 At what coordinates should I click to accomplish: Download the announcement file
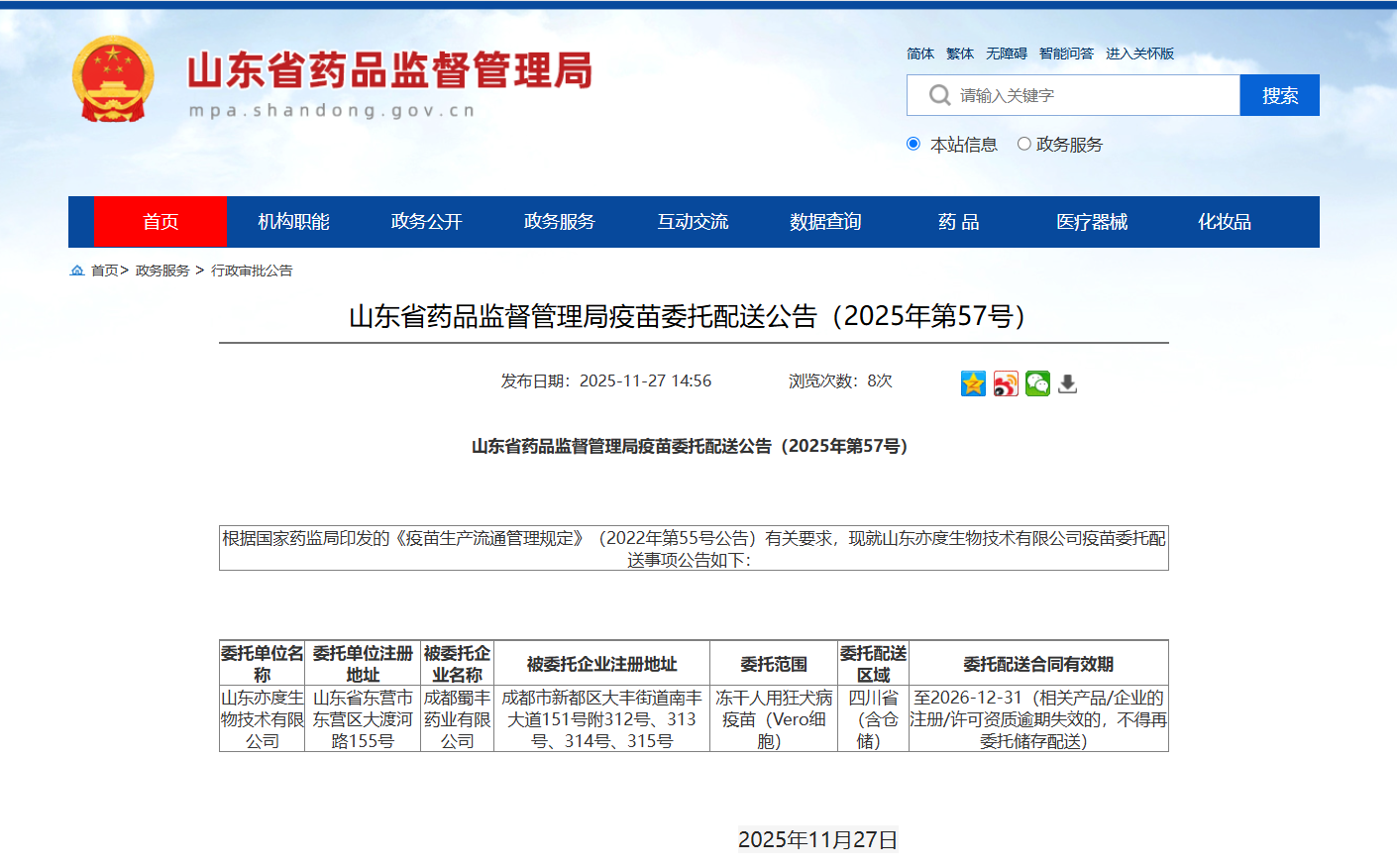[x=1067, y=383]
